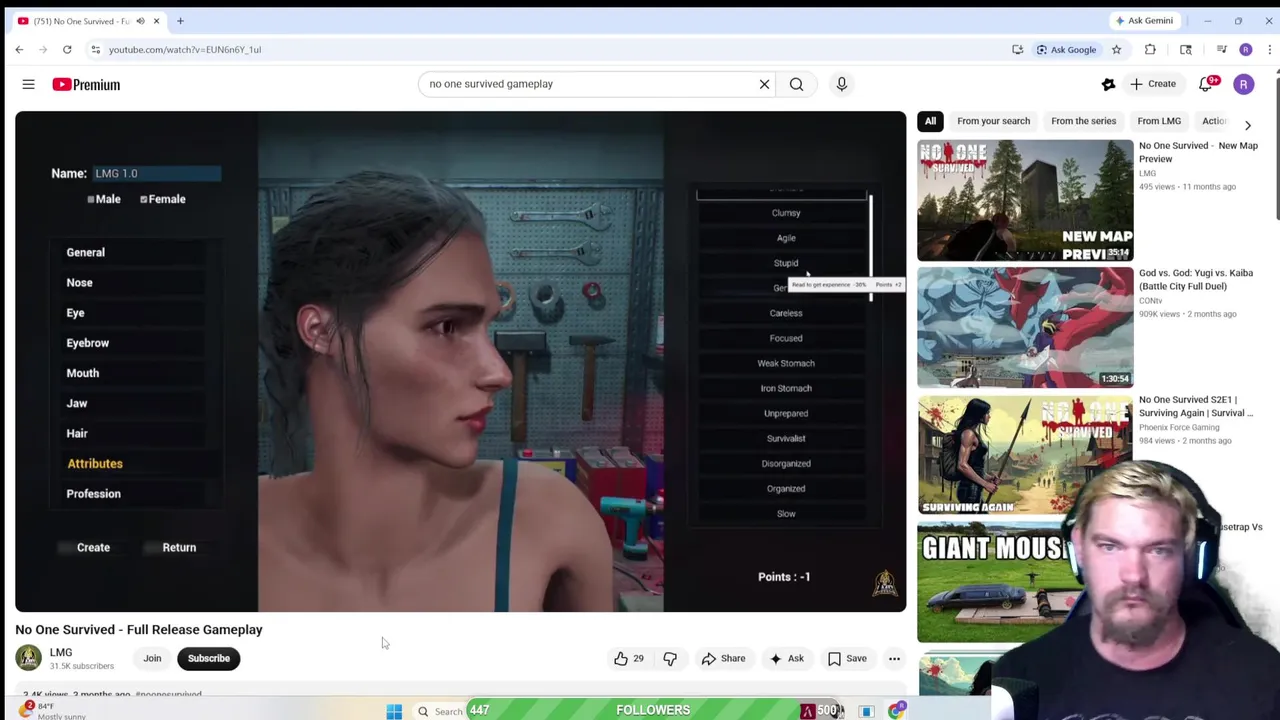Open the account avatar menu
Viewport: 1280px width, 720px height.
[1243, 84]
